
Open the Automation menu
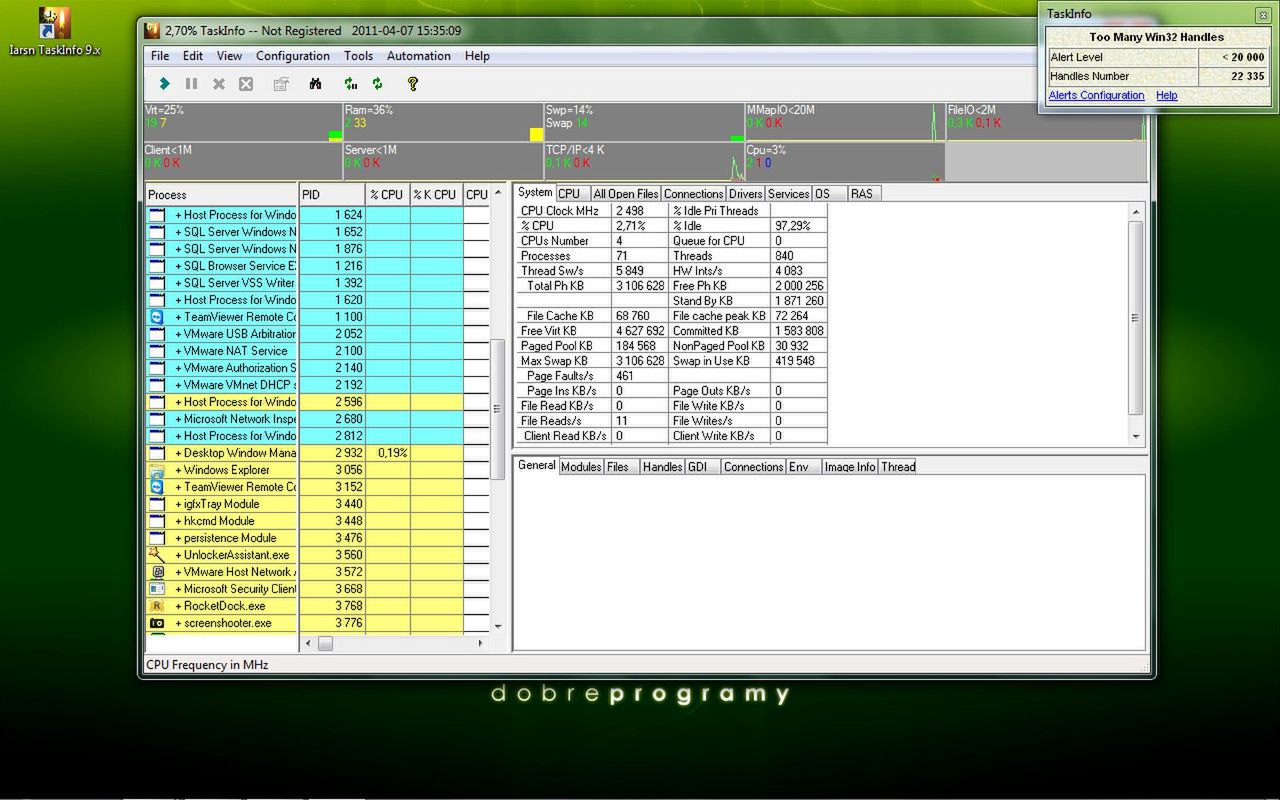pyautogui.click(x=418, y=56)
